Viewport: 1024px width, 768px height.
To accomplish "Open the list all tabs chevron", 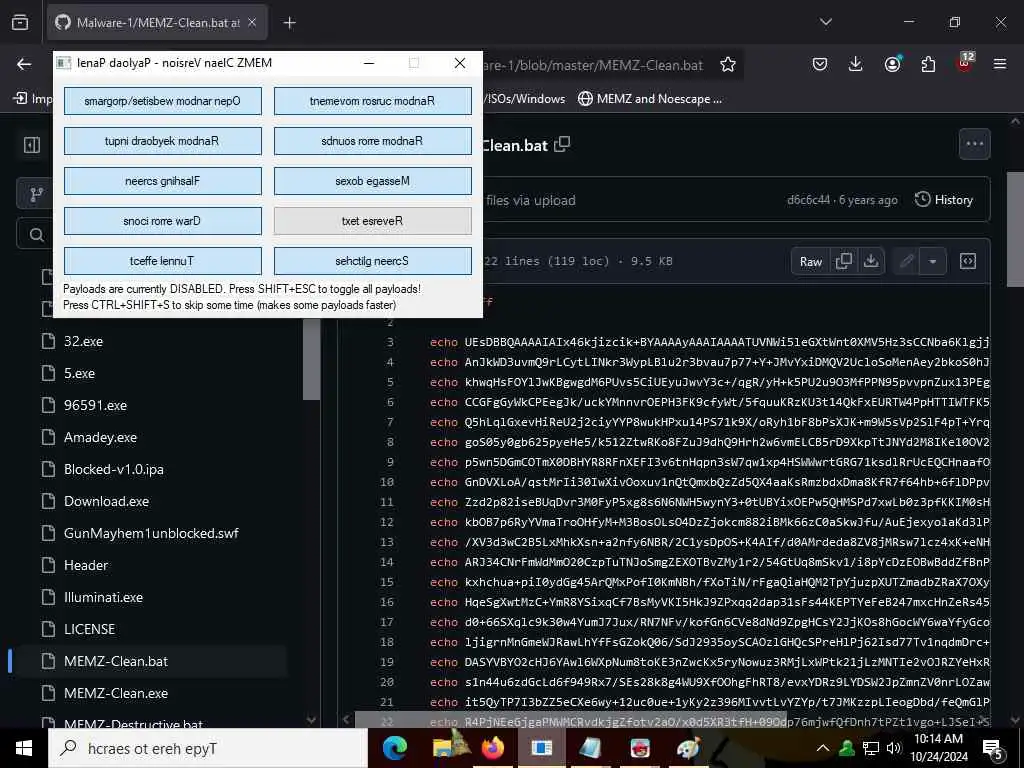I will coord(825,22).
